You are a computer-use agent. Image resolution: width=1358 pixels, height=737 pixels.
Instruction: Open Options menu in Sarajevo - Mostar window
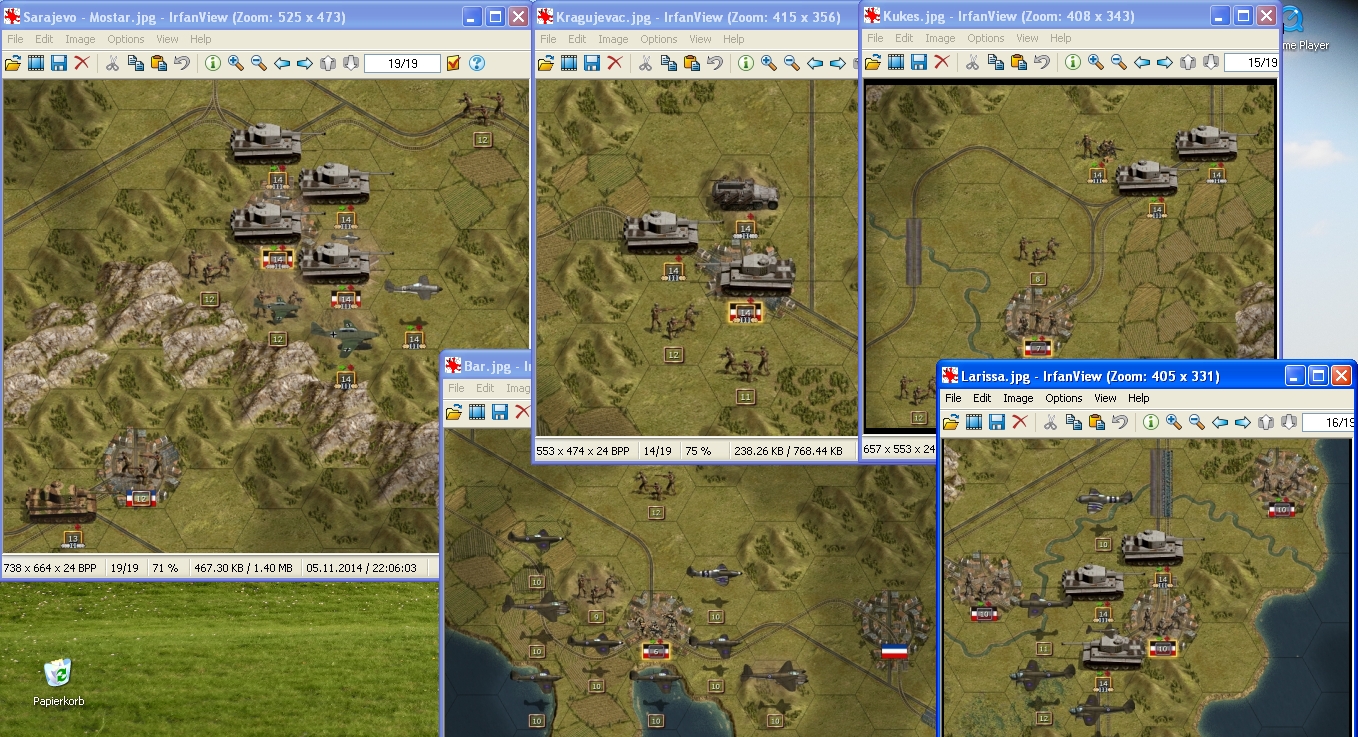[126, 39]
